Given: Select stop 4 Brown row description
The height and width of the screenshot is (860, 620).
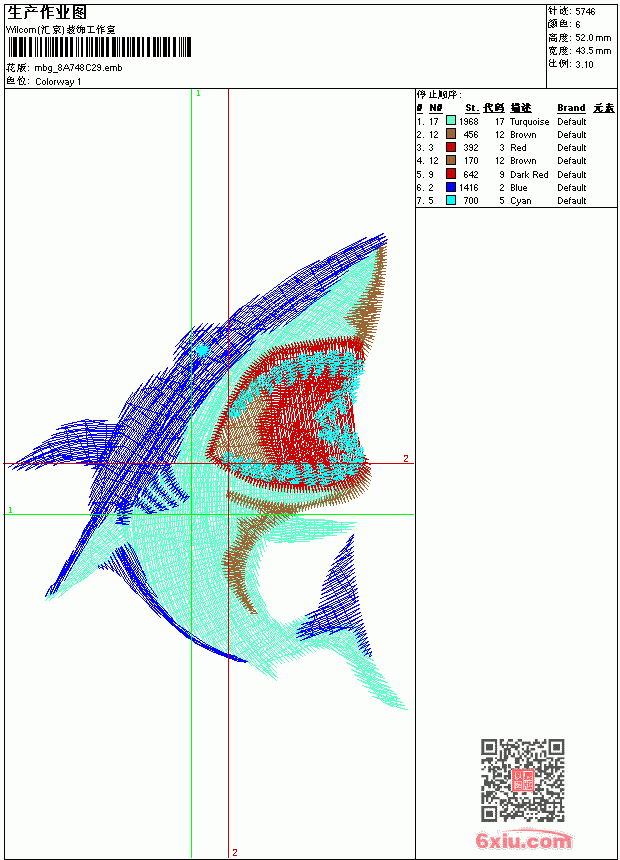Looking at the screenshot, I should (x=523, y=161).
